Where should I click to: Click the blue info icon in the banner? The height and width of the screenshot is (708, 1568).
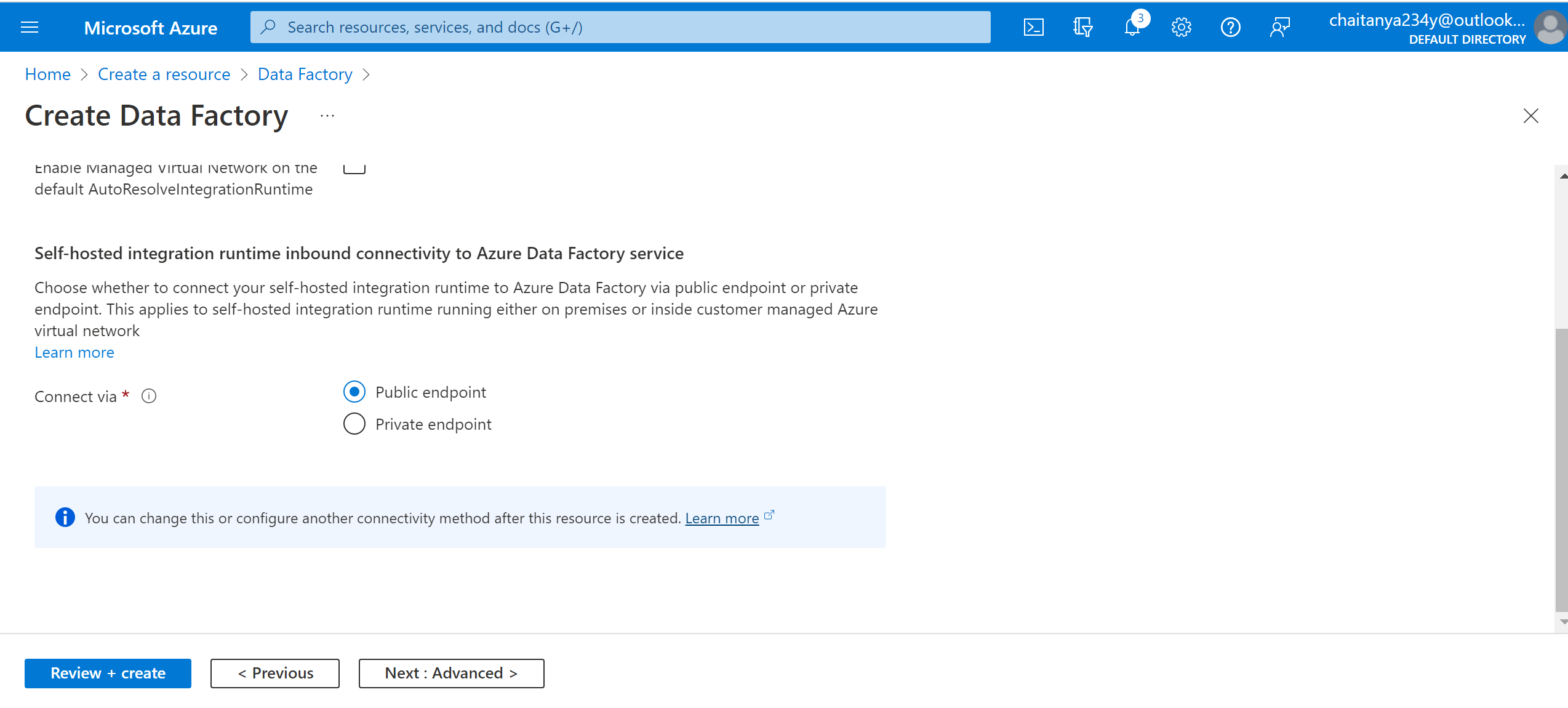click(65, 517)
